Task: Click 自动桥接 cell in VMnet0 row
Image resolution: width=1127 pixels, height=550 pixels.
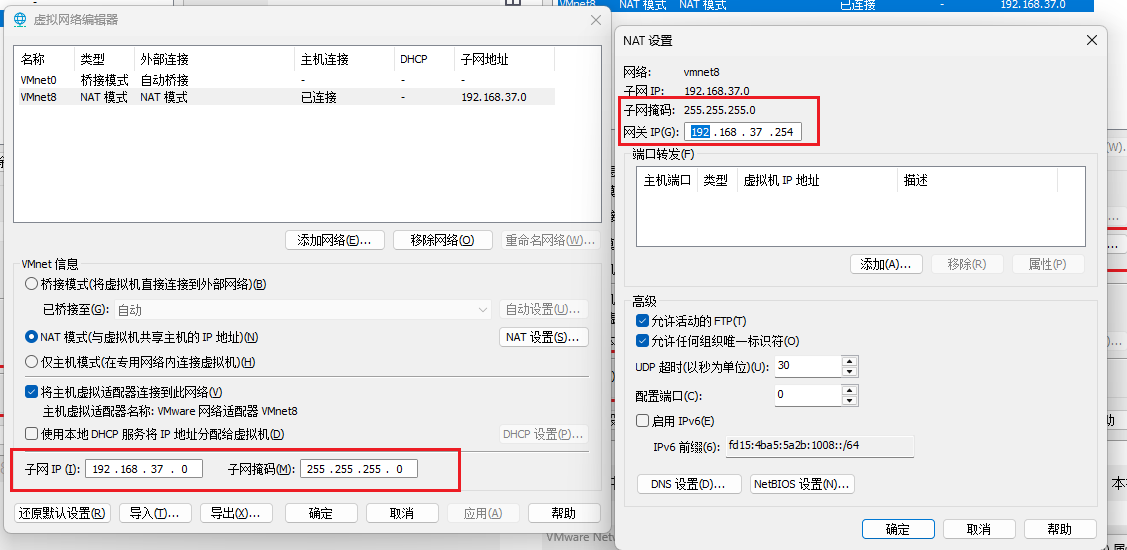Action: pyautogui.click(x=164, y=81)
